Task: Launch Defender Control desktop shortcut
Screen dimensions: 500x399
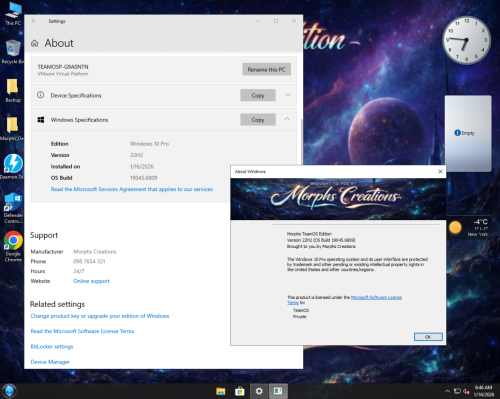Action: pyautogui.click(x=13, y=208)
